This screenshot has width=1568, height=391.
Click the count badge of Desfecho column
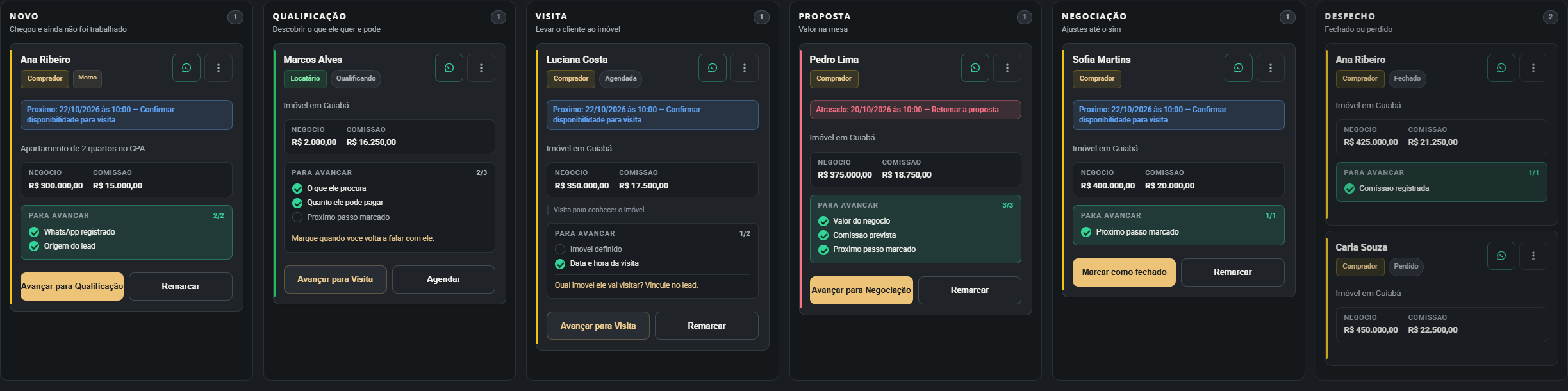coord(1551,17)
